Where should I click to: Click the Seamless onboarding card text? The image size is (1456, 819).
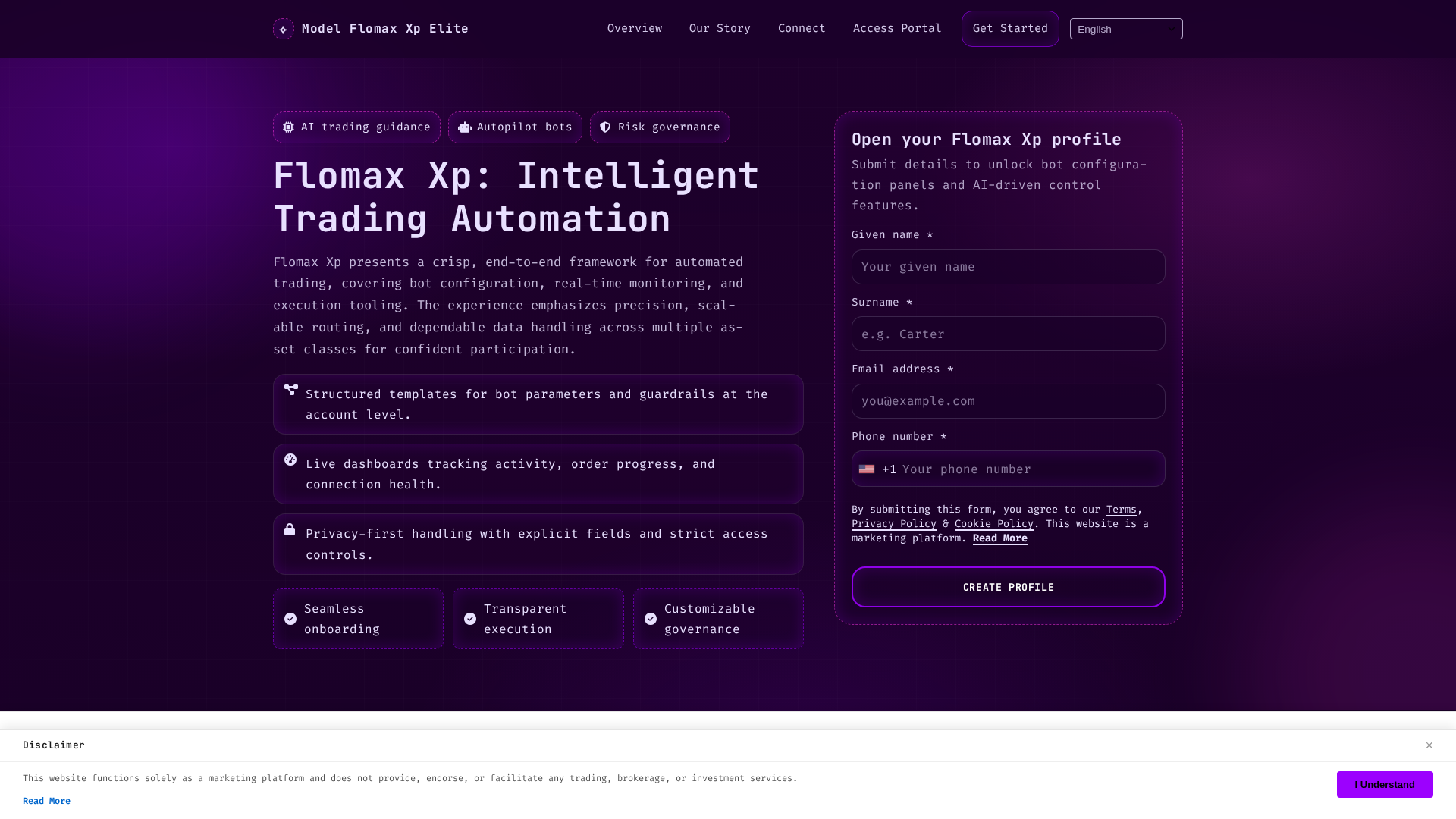342,619
